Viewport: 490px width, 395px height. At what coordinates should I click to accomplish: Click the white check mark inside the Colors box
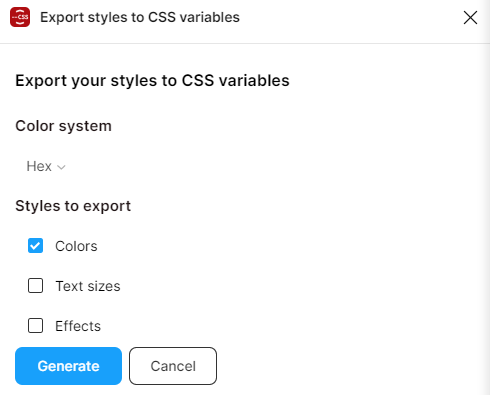coord(35,246)
